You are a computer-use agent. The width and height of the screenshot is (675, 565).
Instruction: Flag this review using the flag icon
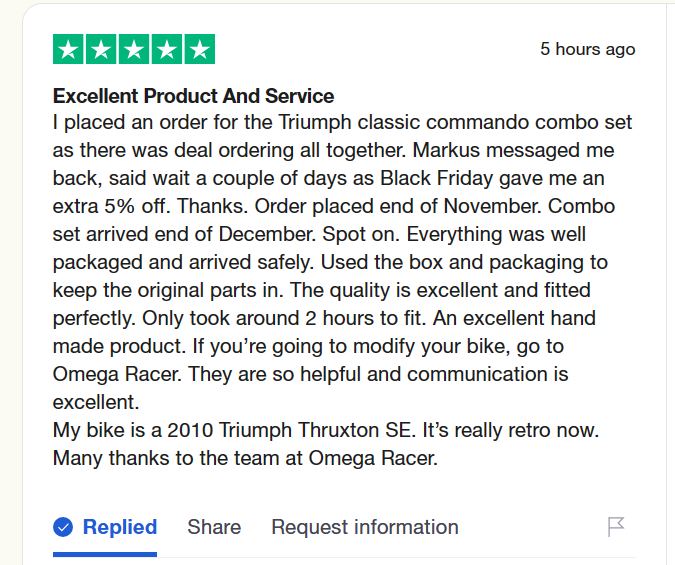point(616,527)
